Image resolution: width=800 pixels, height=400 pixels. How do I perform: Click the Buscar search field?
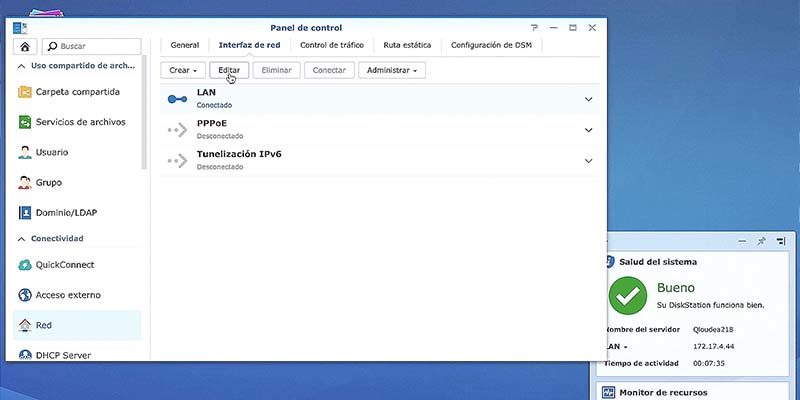91,46
